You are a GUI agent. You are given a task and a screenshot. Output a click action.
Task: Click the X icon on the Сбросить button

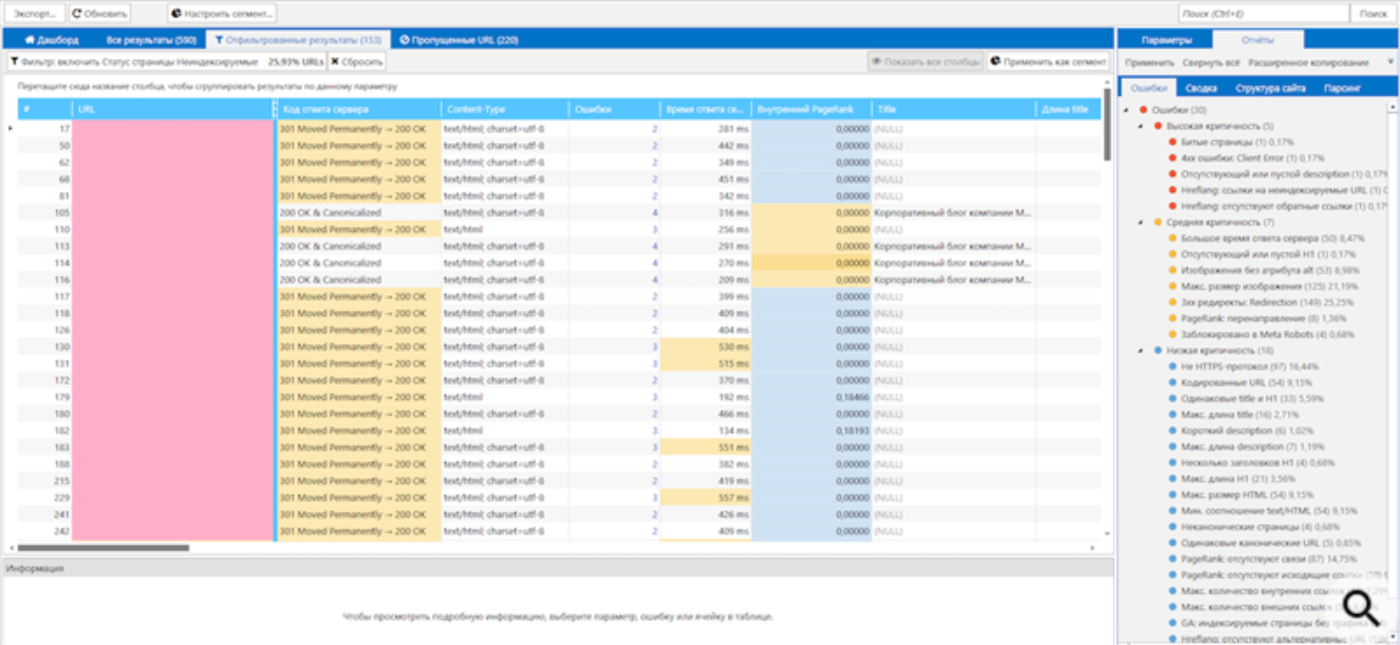[x=334, y=62]
